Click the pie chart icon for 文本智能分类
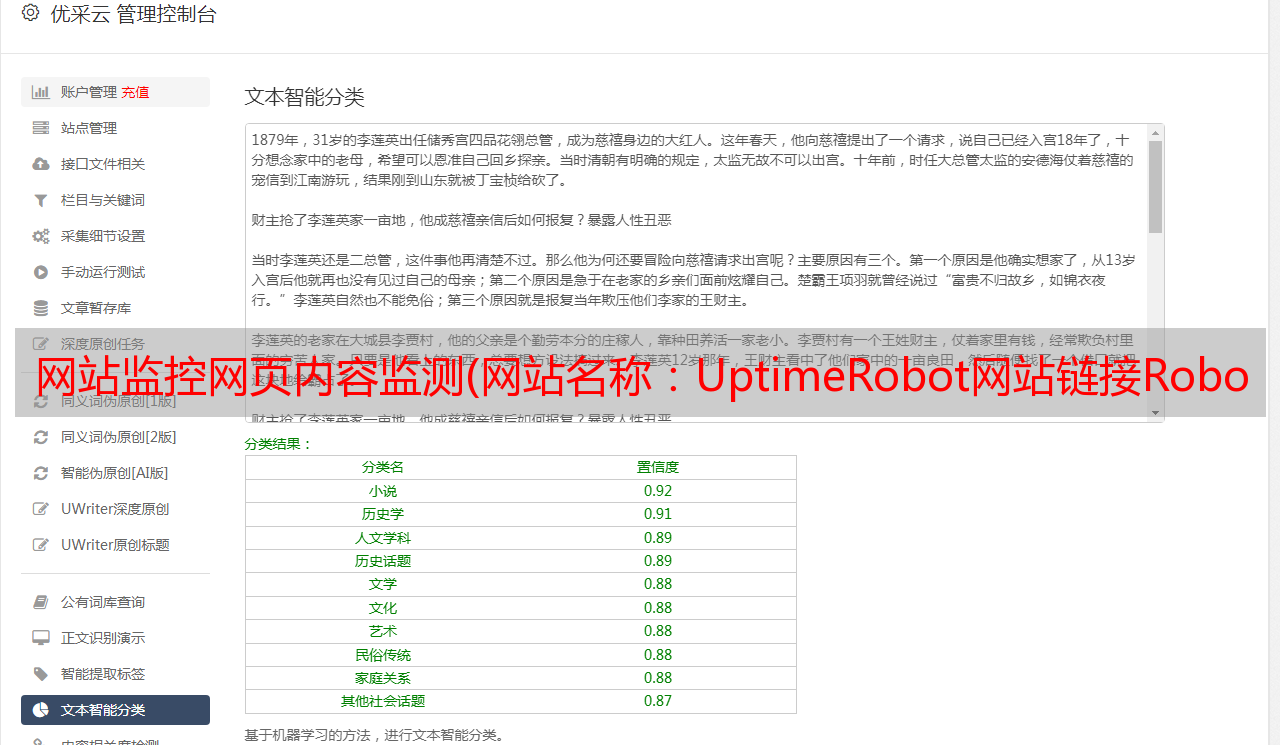The width and height of the screenshot is (1280, 745). tap(41, 710)
